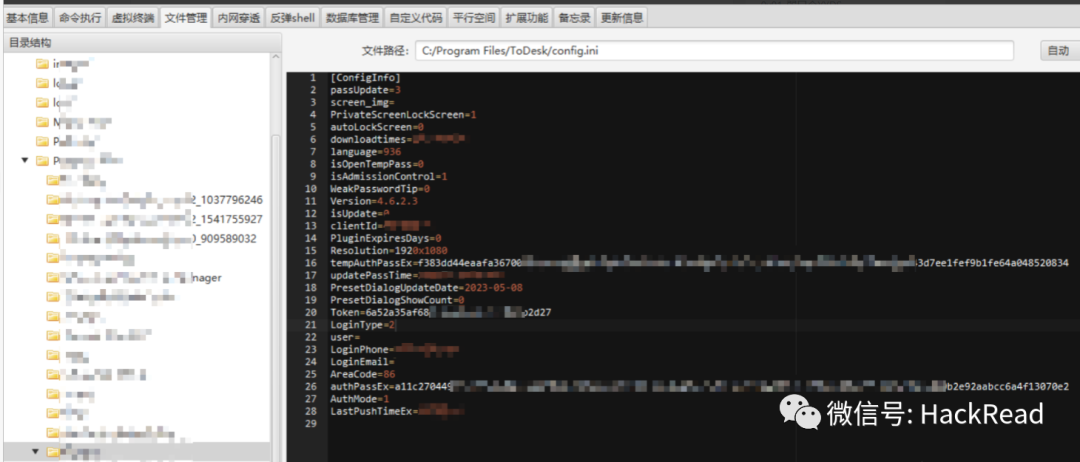
Task: Open the 备忘录 tab
Action: click(x=574, y=18)
